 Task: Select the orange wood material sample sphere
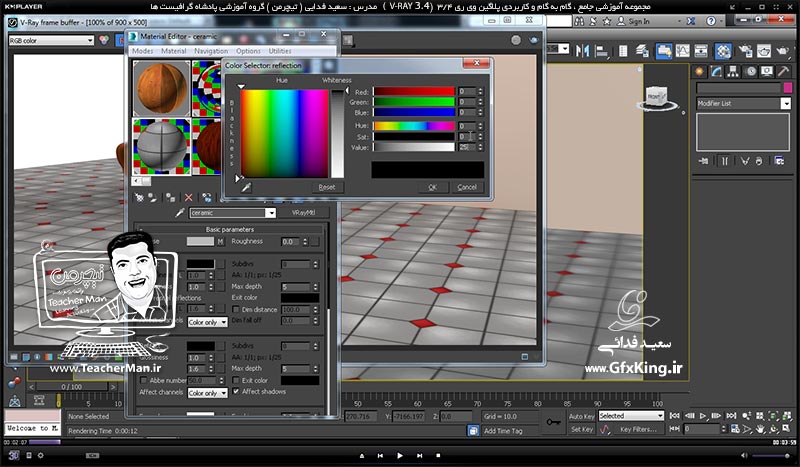[162, 88]
